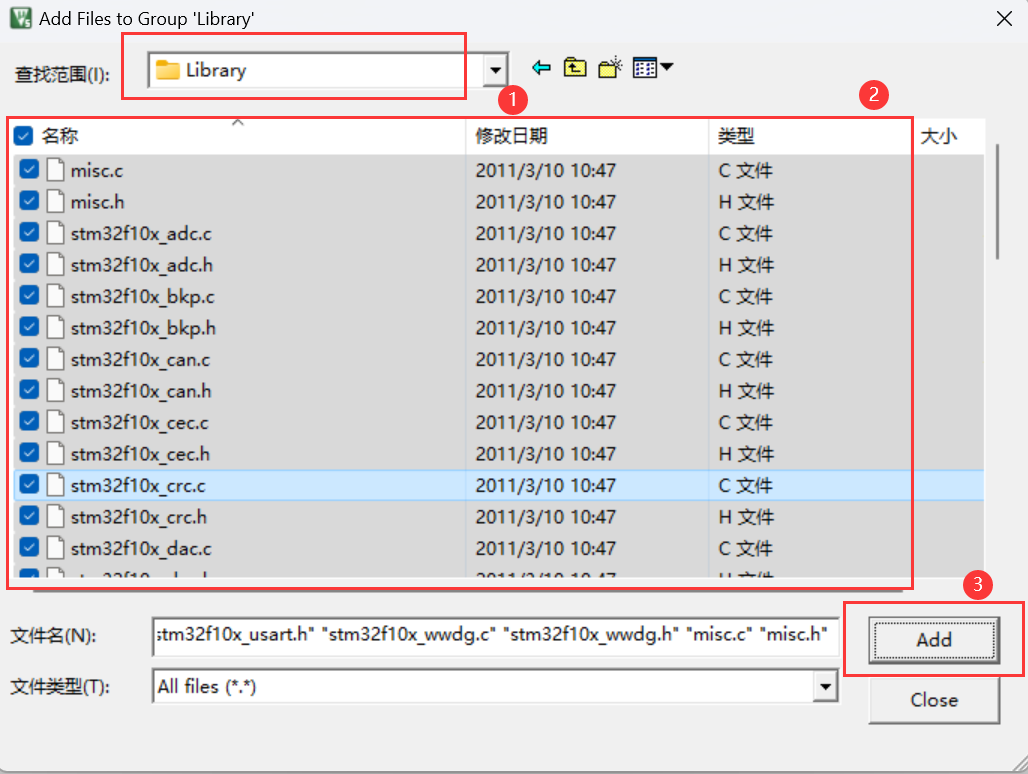Click the modified date of stm32f10x_crc.c
1028x774 pixels.
(545, 485)
